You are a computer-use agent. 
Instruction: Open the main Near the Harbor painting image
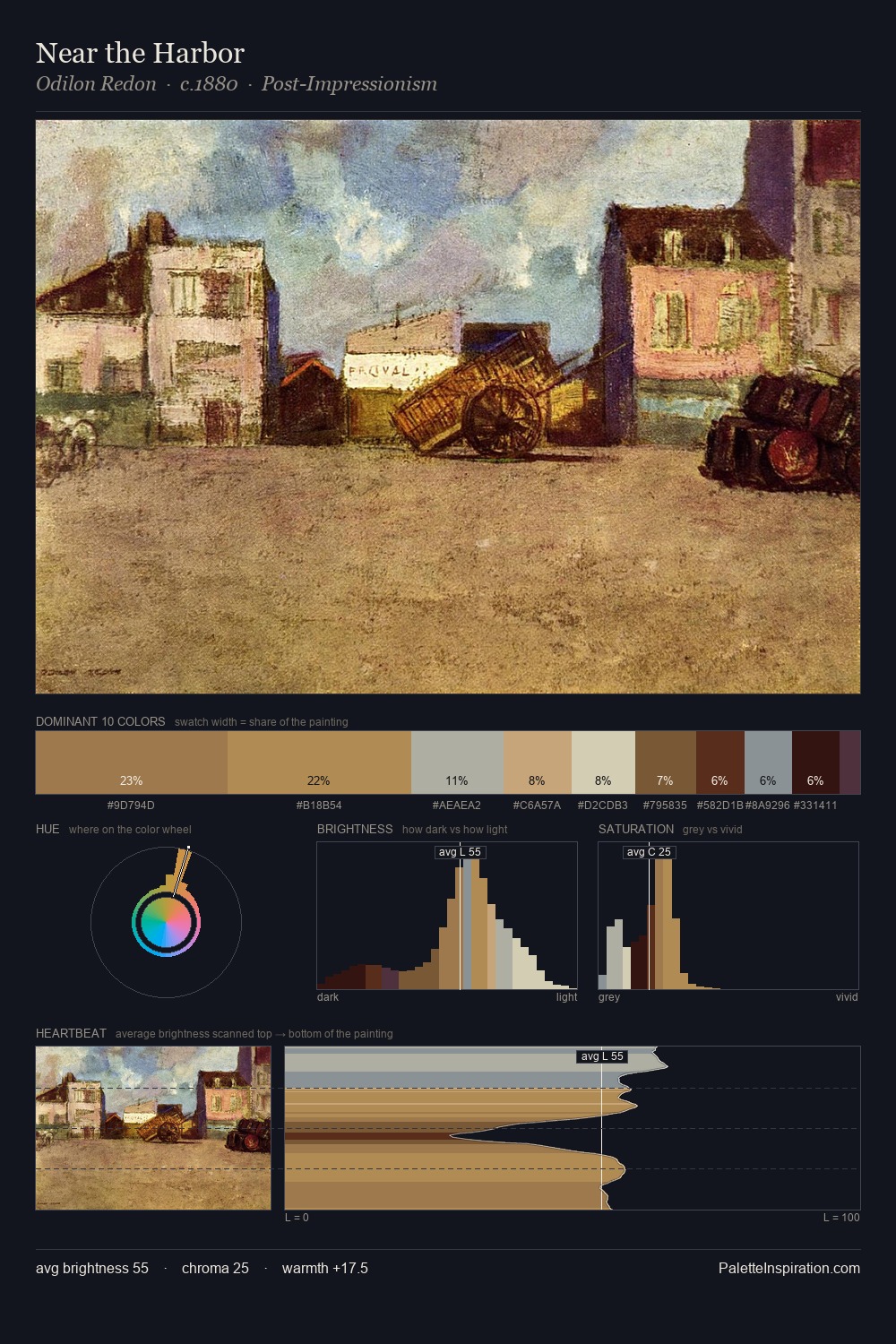click(448, 407)
